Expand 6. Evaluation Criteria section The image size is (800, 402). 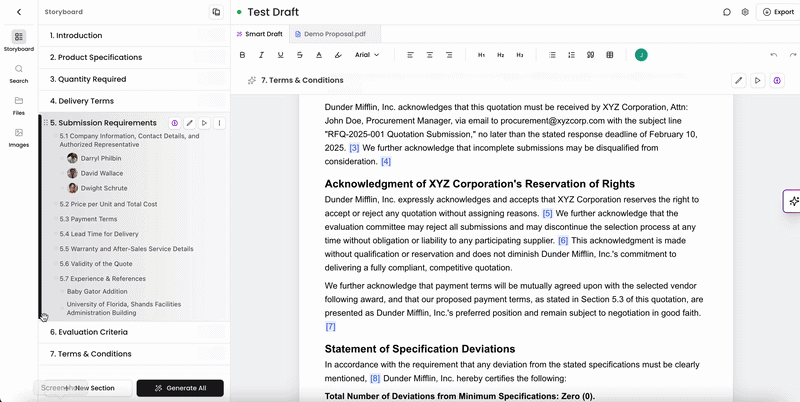click(135, 332)
